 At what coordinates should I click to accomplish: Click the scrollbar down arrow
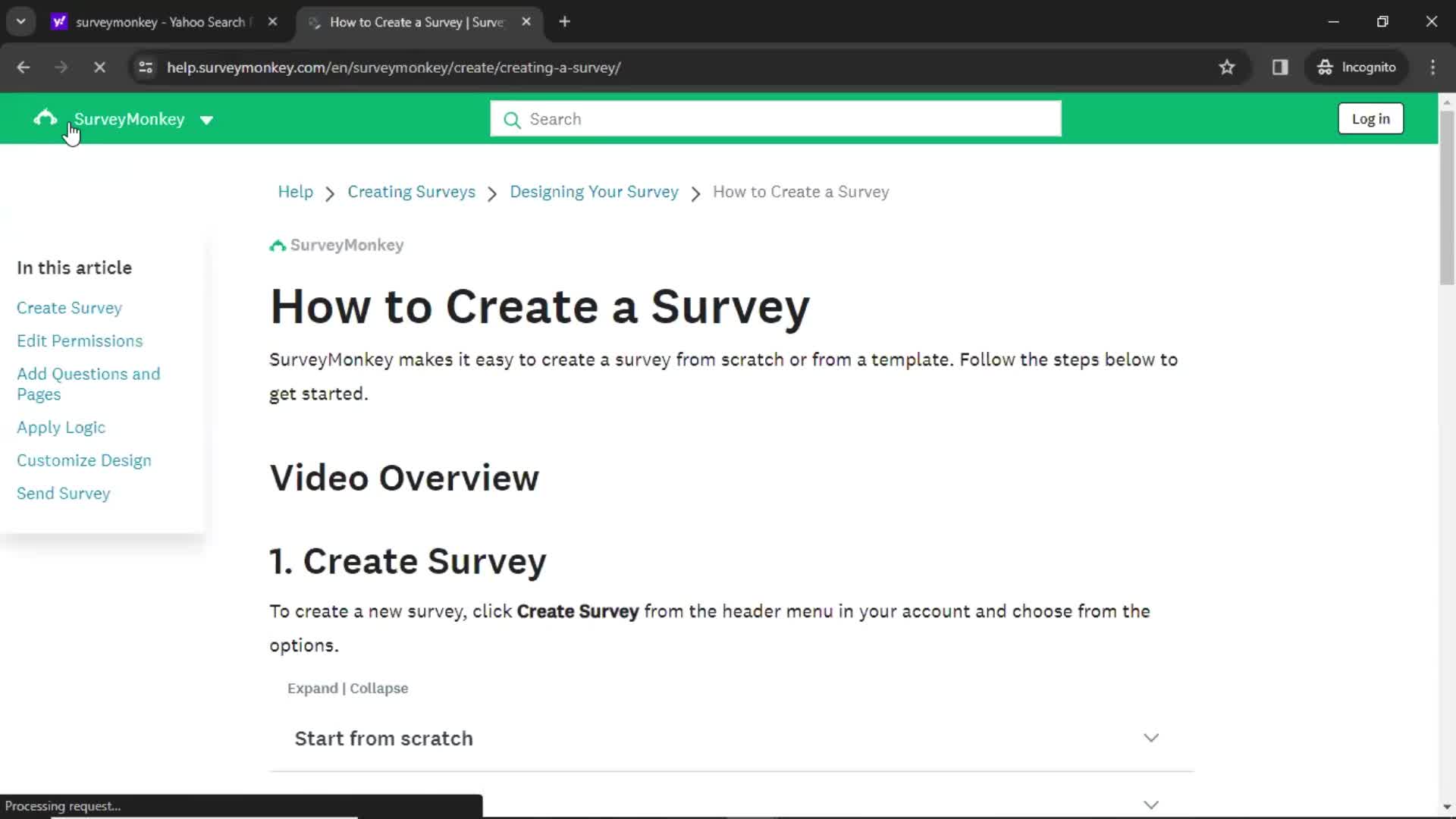pyautogui.click(x=1447, y=807)
